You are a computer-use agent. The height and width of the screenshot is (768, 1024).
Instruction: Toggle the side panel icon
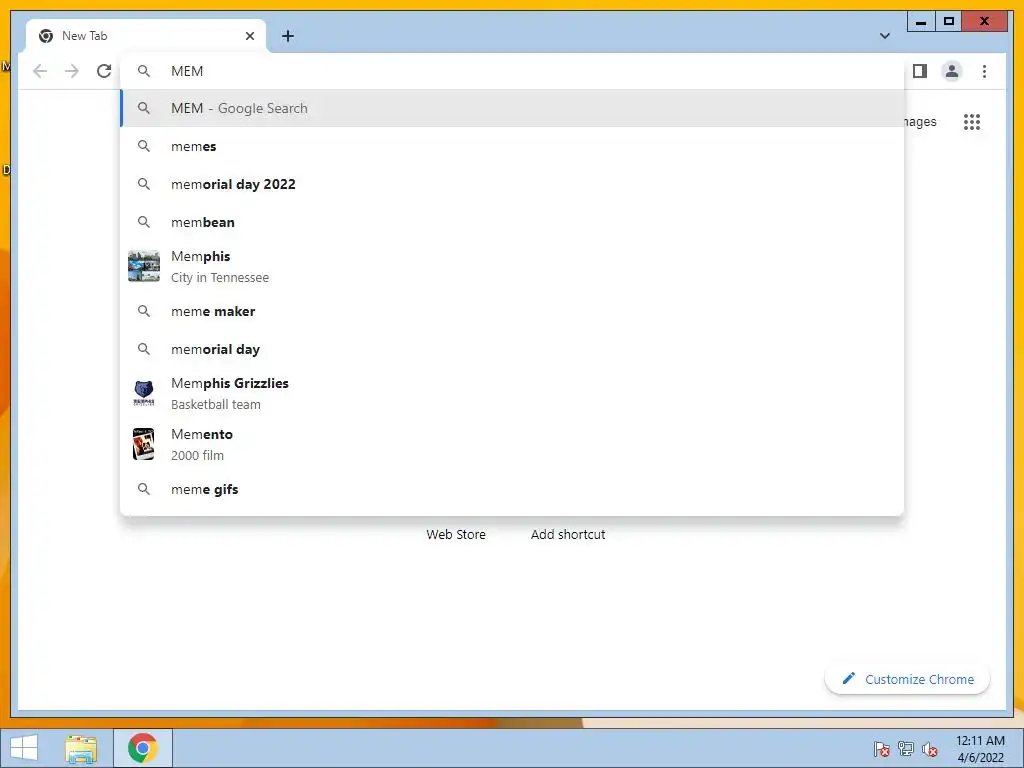920,71
